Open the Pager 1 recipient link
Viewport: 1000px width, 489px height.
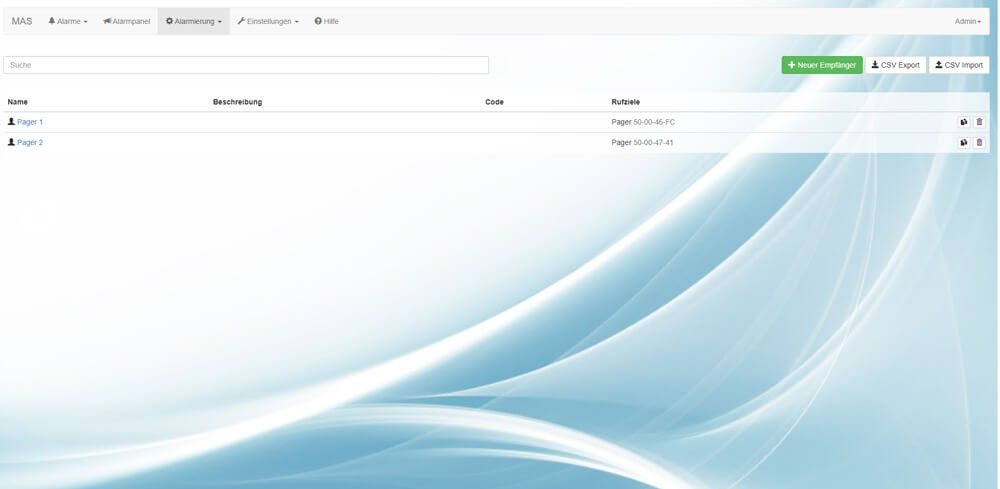(30, 122)
